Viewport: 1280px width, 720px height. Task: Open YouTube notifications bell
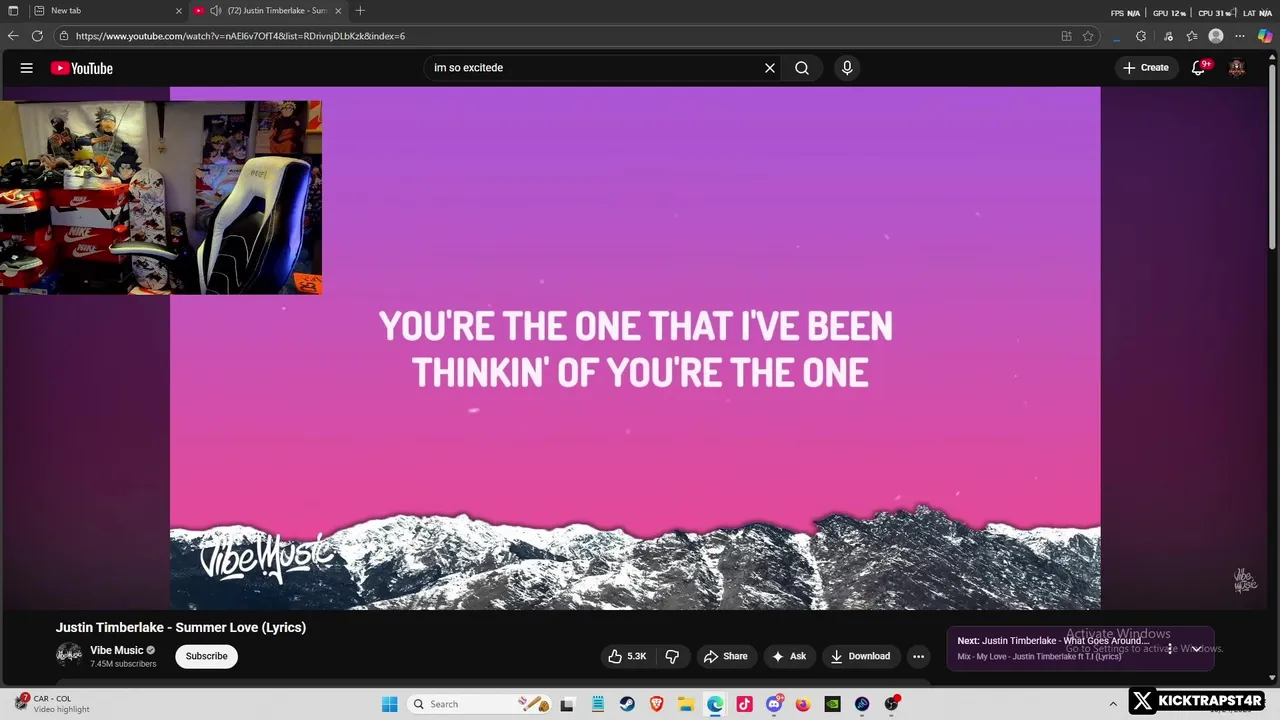click(x=1199, y=68)
